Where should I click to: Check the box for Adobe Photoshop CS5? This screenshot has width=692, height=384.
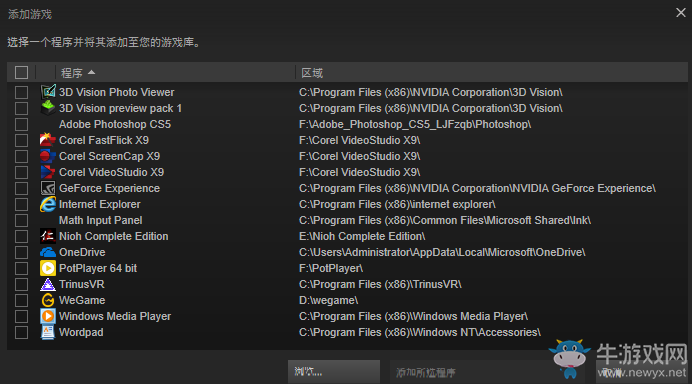[21, 124]
